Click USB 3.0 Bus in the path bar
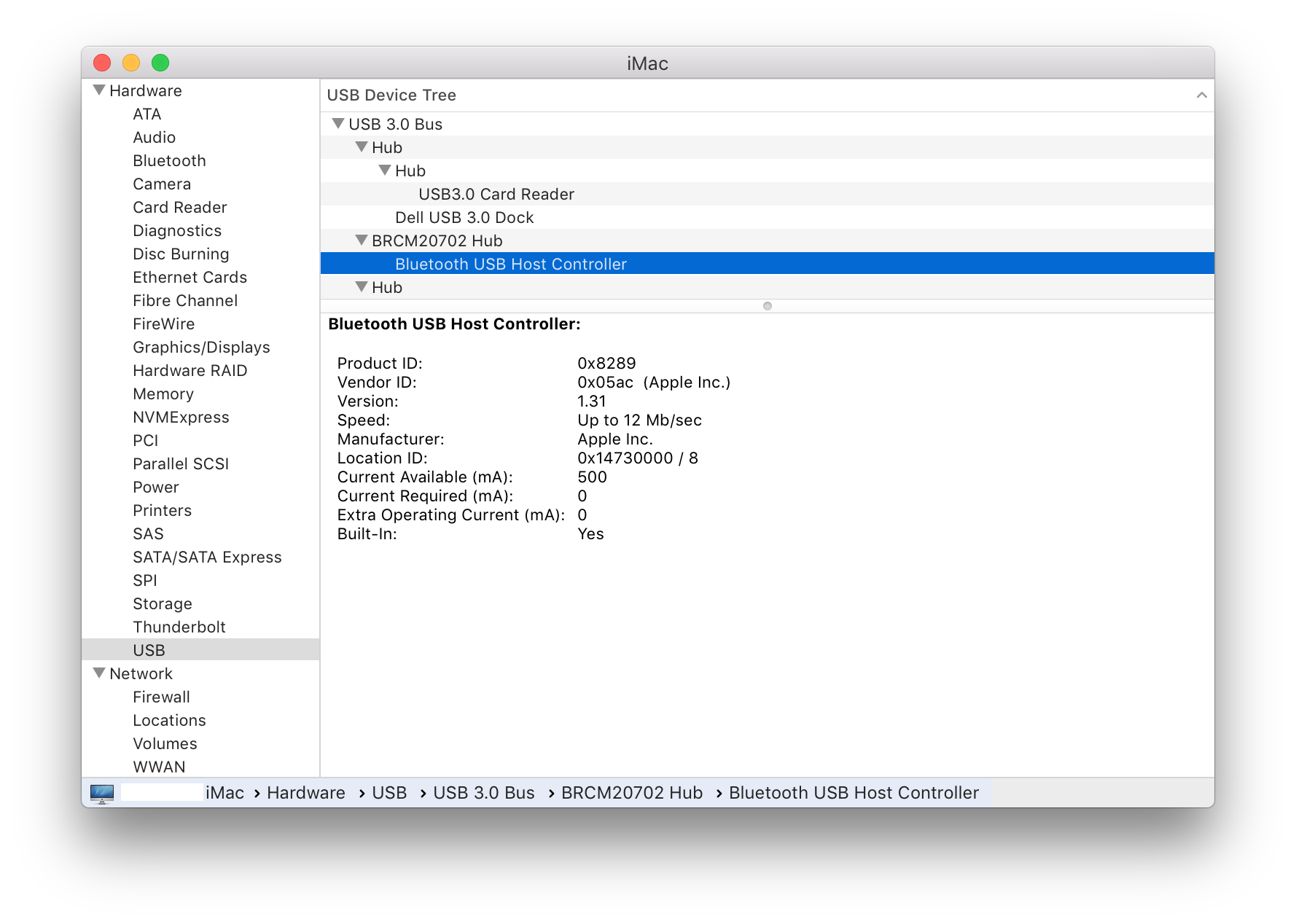Viewport: 1296px width, 924px height. 484,793
